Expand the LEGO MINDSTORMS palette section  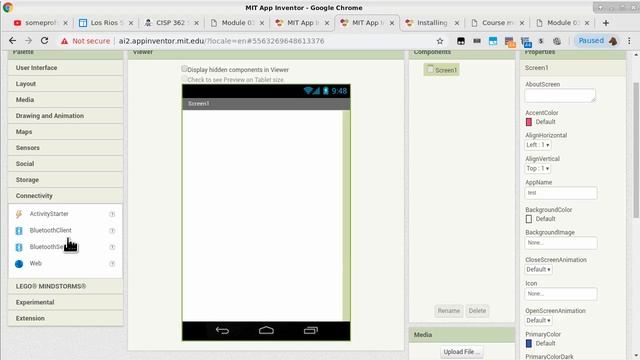tap(65, 287)
